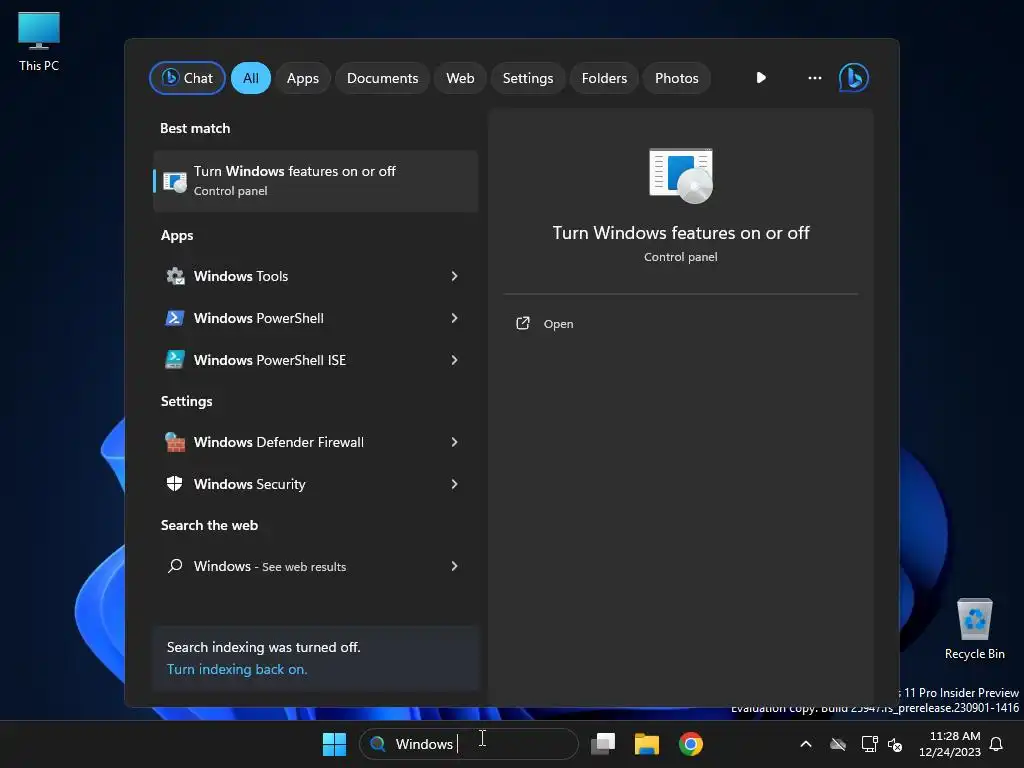Open the Start menu Windows logo

[334, 744]
